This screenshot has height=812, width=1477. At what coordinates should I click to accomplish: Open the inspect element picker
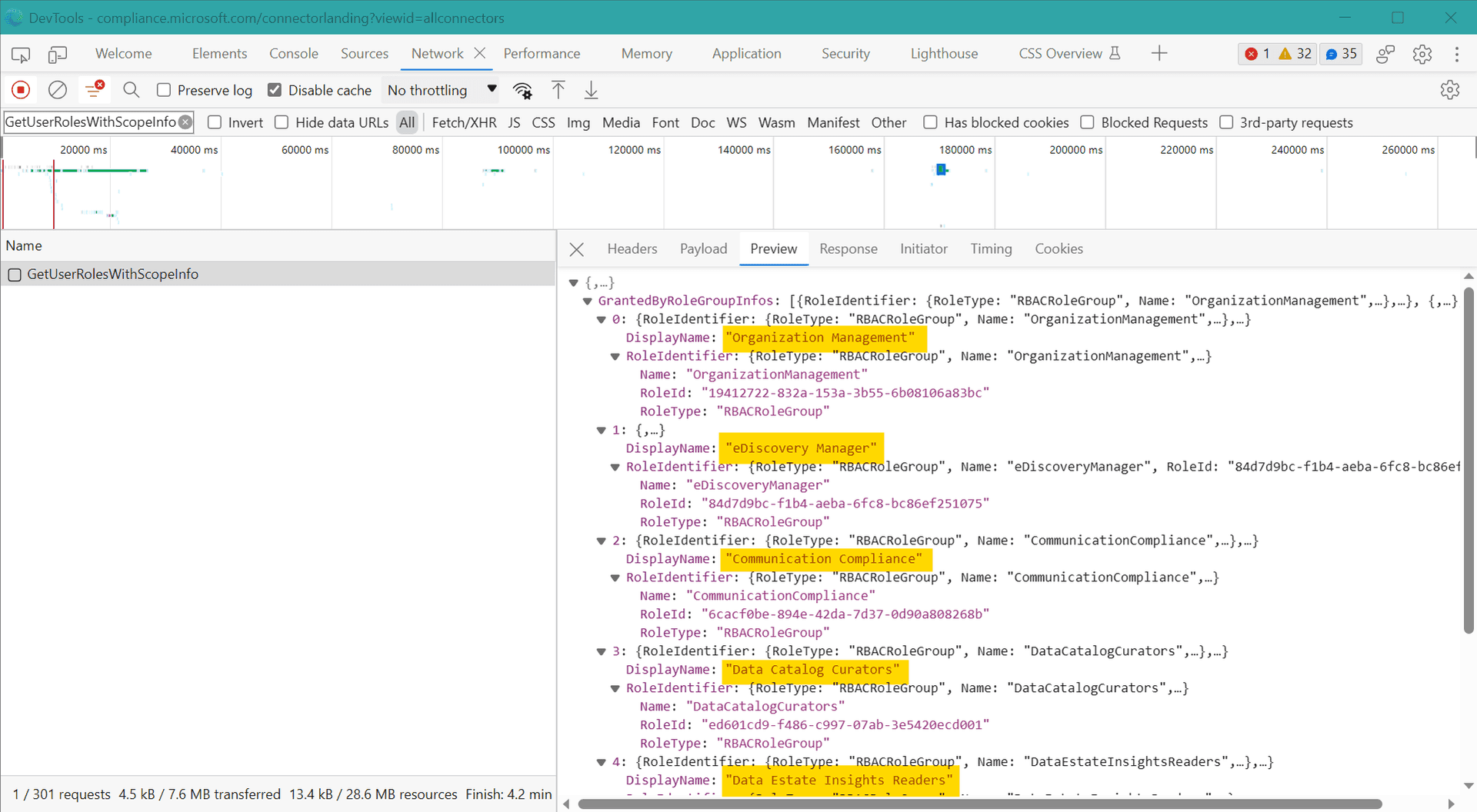point(21,54)
